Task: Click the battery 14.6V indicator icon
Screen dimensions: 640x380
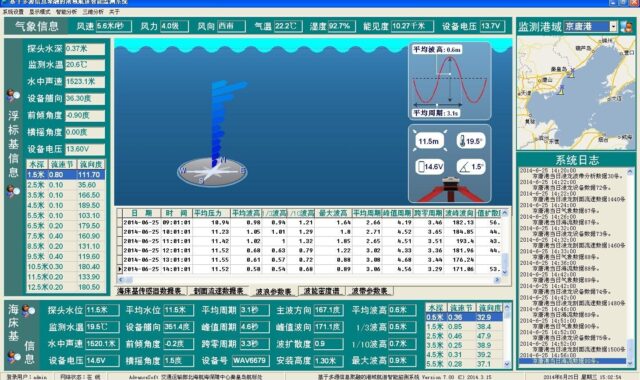Action: coord(430,167)
